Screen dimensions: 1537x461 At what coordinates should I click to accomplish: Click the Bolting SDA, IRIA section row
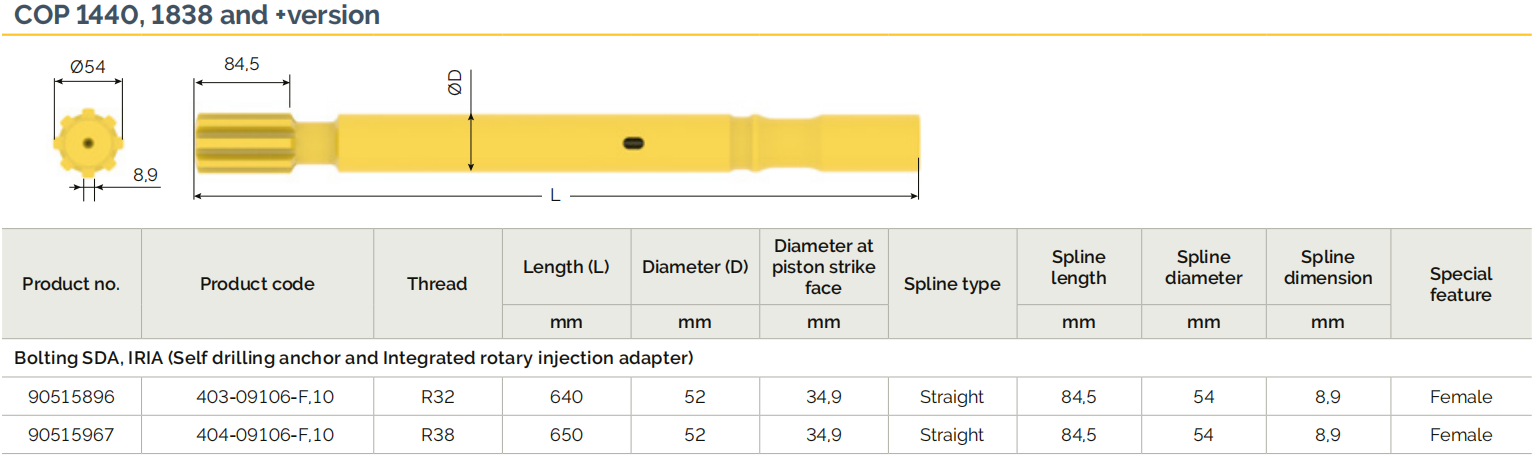pyautogui.click(x=354, y=357)
